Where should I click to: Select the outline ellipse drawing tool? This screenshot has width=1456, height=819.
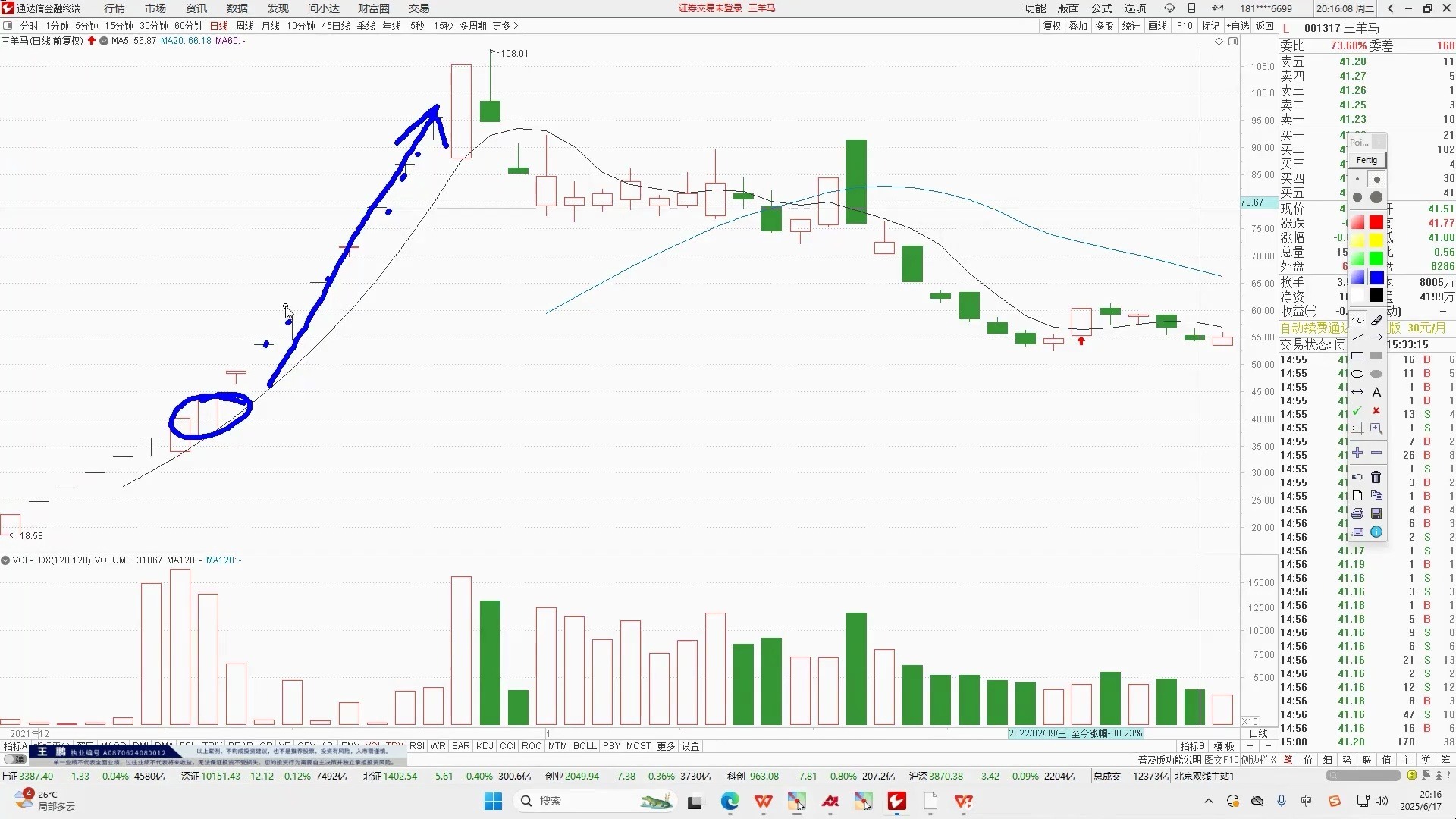pyautogui.click(x=1357, y=374)
